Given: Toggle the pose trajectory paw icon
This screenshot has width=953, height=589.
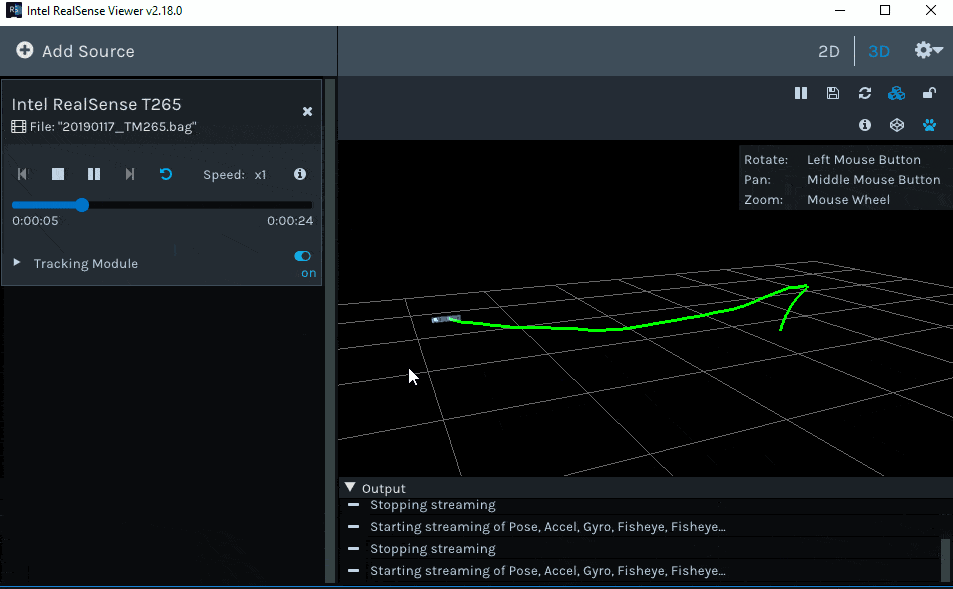Looking at the screenshot, I should [929, 125].
